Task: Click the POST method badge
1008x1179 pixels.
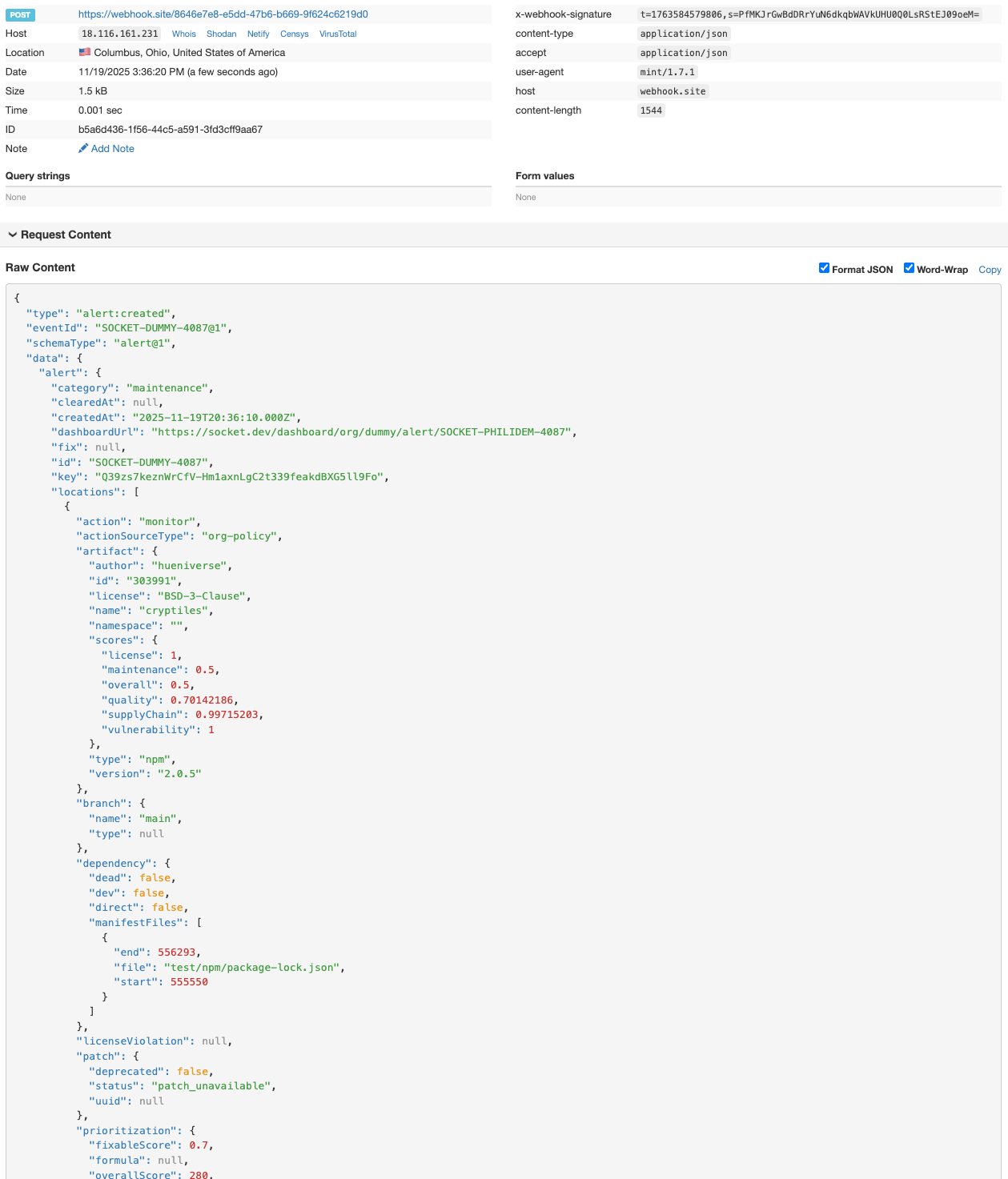Action: [20, 15]
